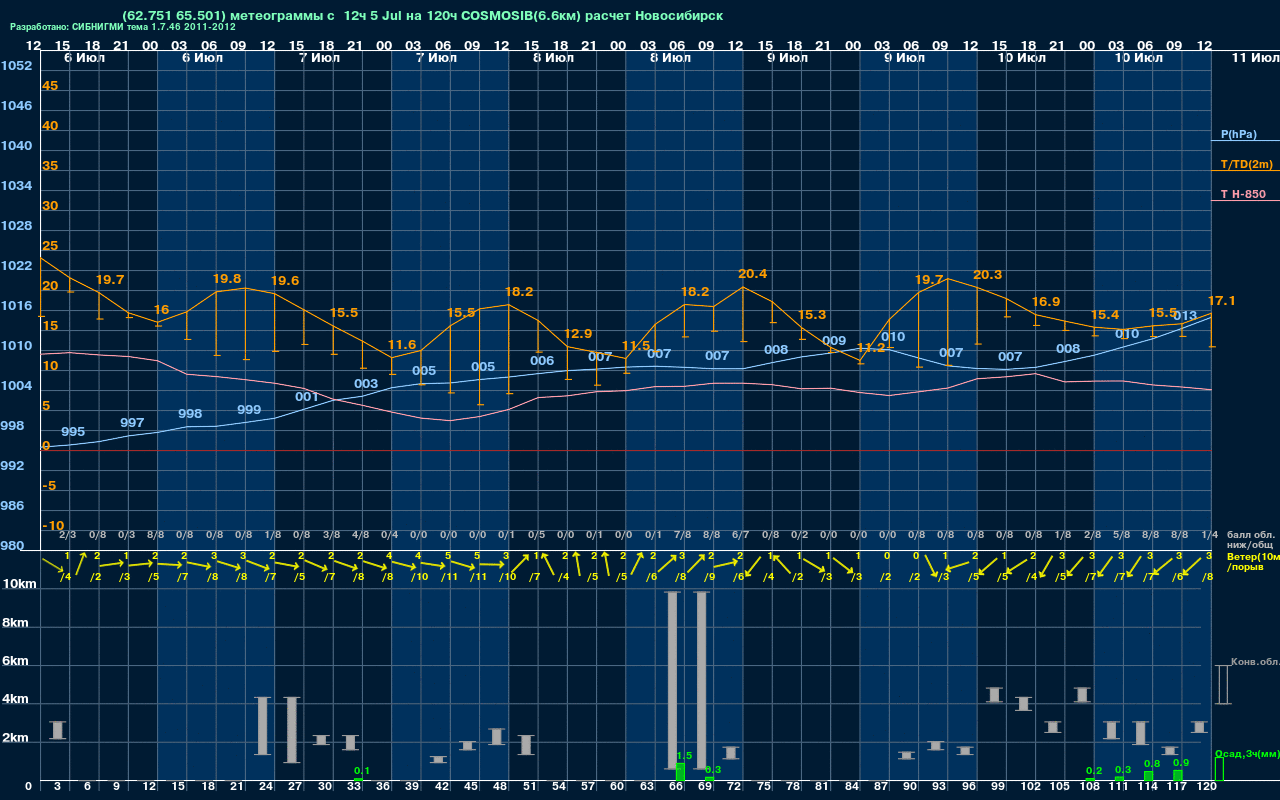Image resolution: width=1280 pixels, height=800 pixels.
Task: Click the 11.5 temperature value
Action: pos(636,346)
